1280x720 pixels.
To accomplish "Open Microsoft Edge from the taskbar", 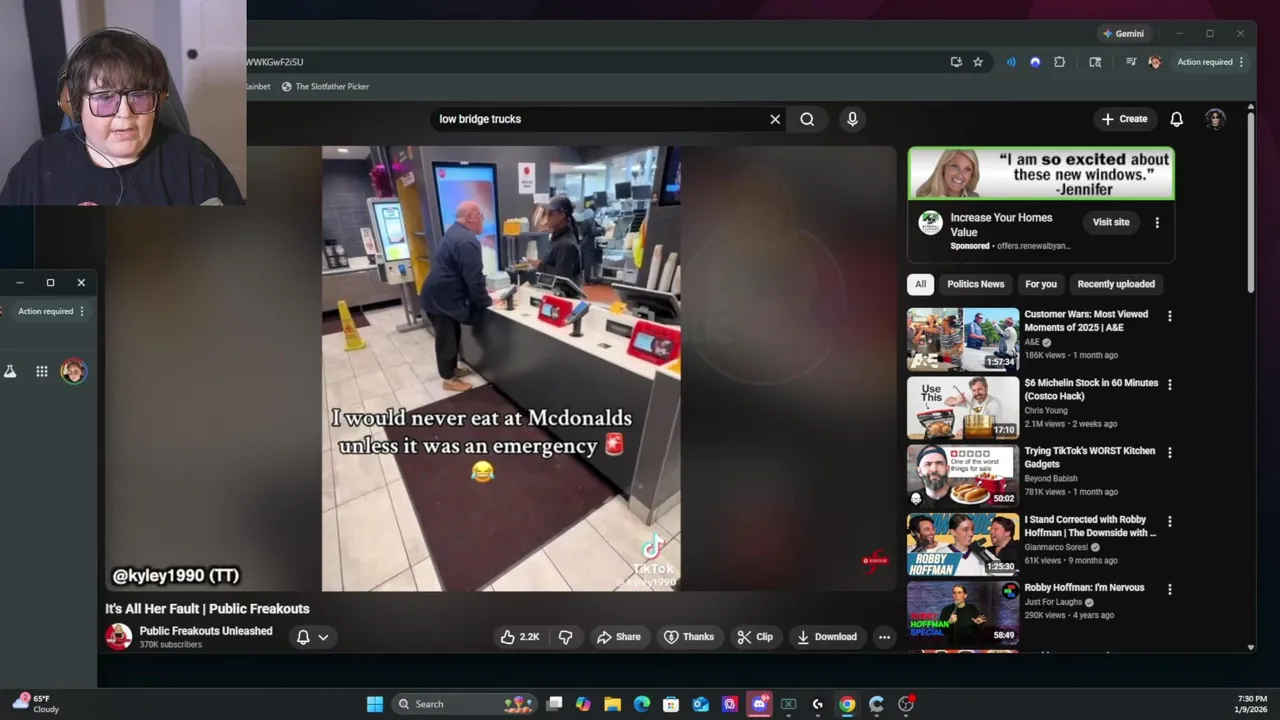I will pyautogui.click(x=642, y=704).
